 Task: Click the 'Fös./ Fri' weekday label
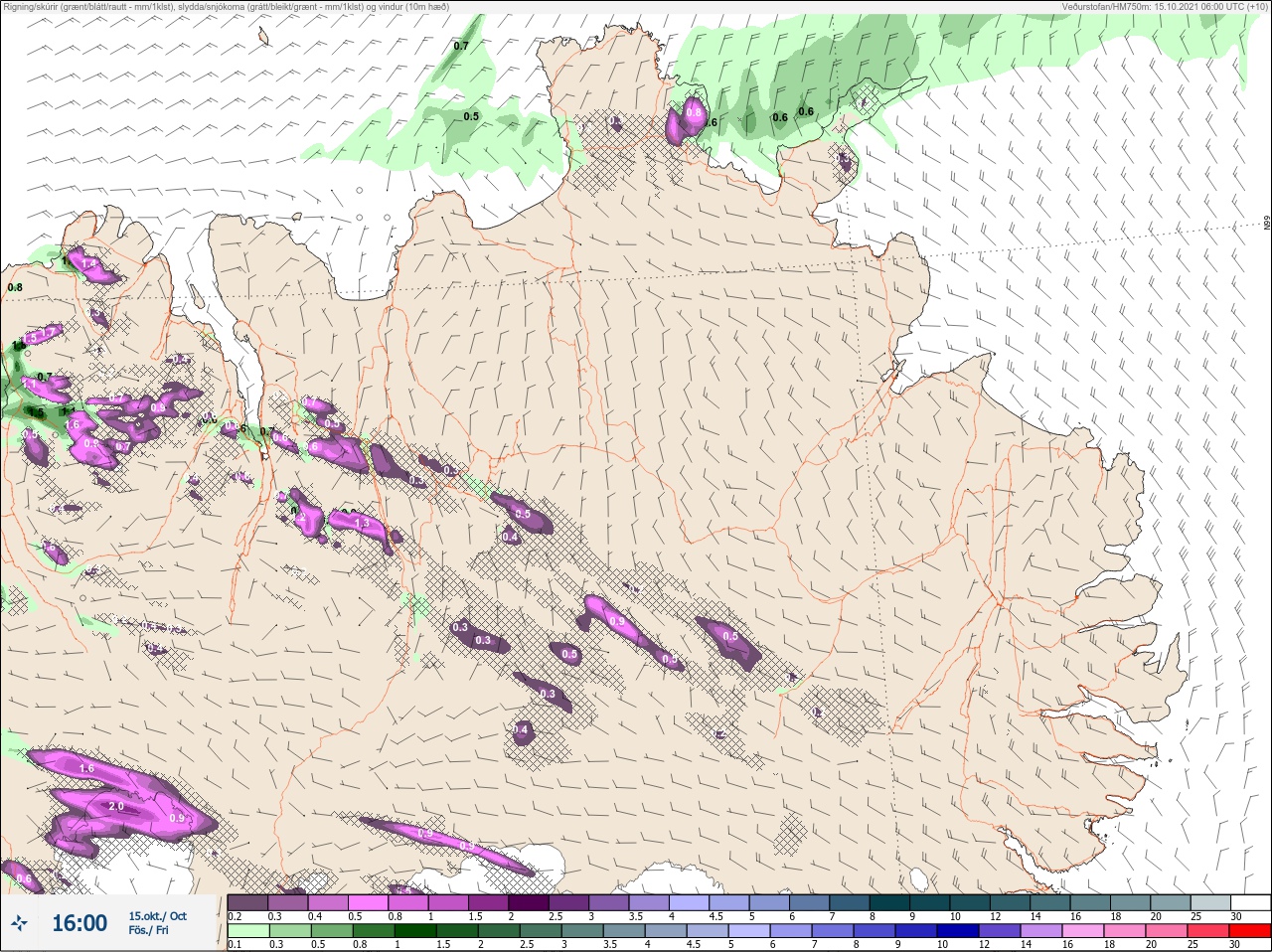pos(148,931)
